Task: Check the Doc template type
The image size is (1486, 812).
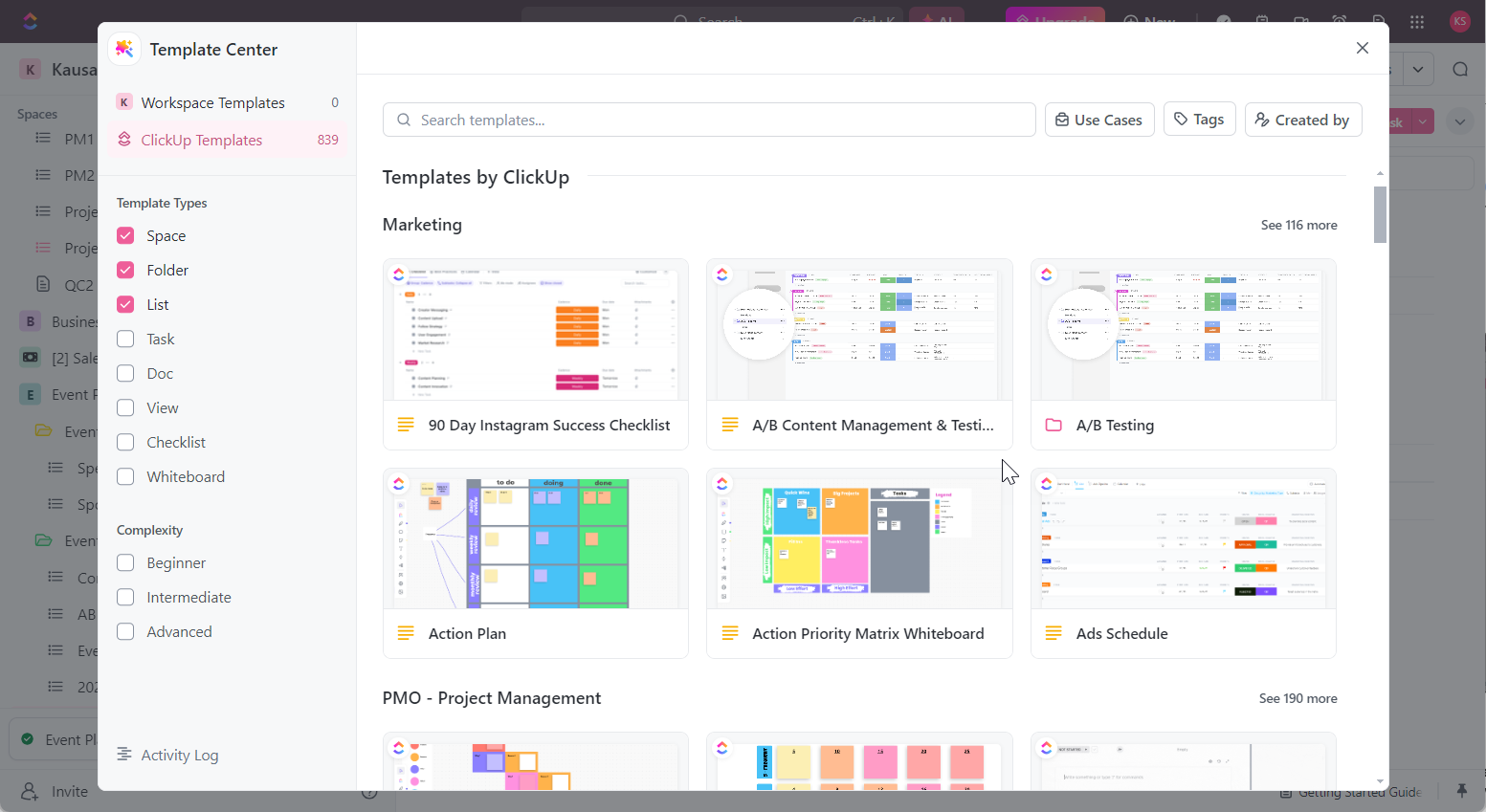Action: [125, 373]
